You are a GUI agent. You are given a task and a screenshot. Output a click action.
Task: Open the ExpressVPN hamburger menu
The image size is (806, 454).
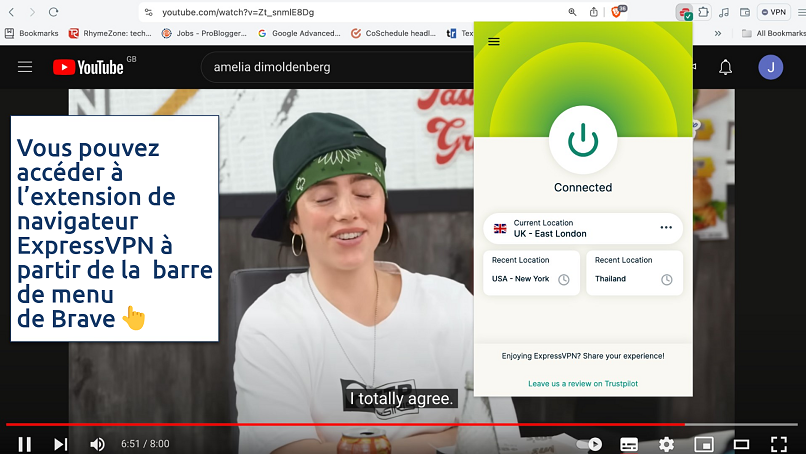[493, 42]
